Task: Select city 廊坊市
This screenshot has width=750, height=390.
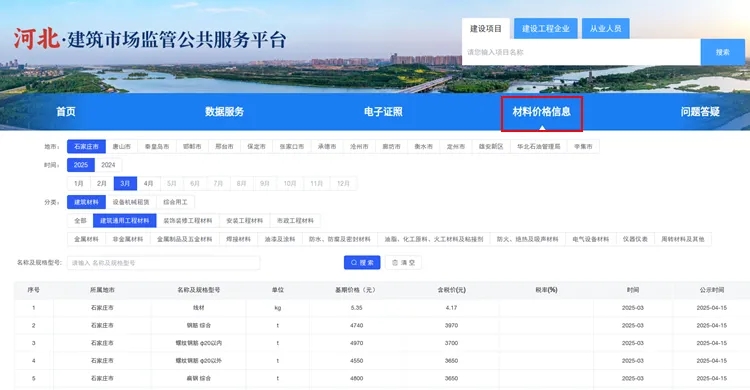Action: click(391, 146)
